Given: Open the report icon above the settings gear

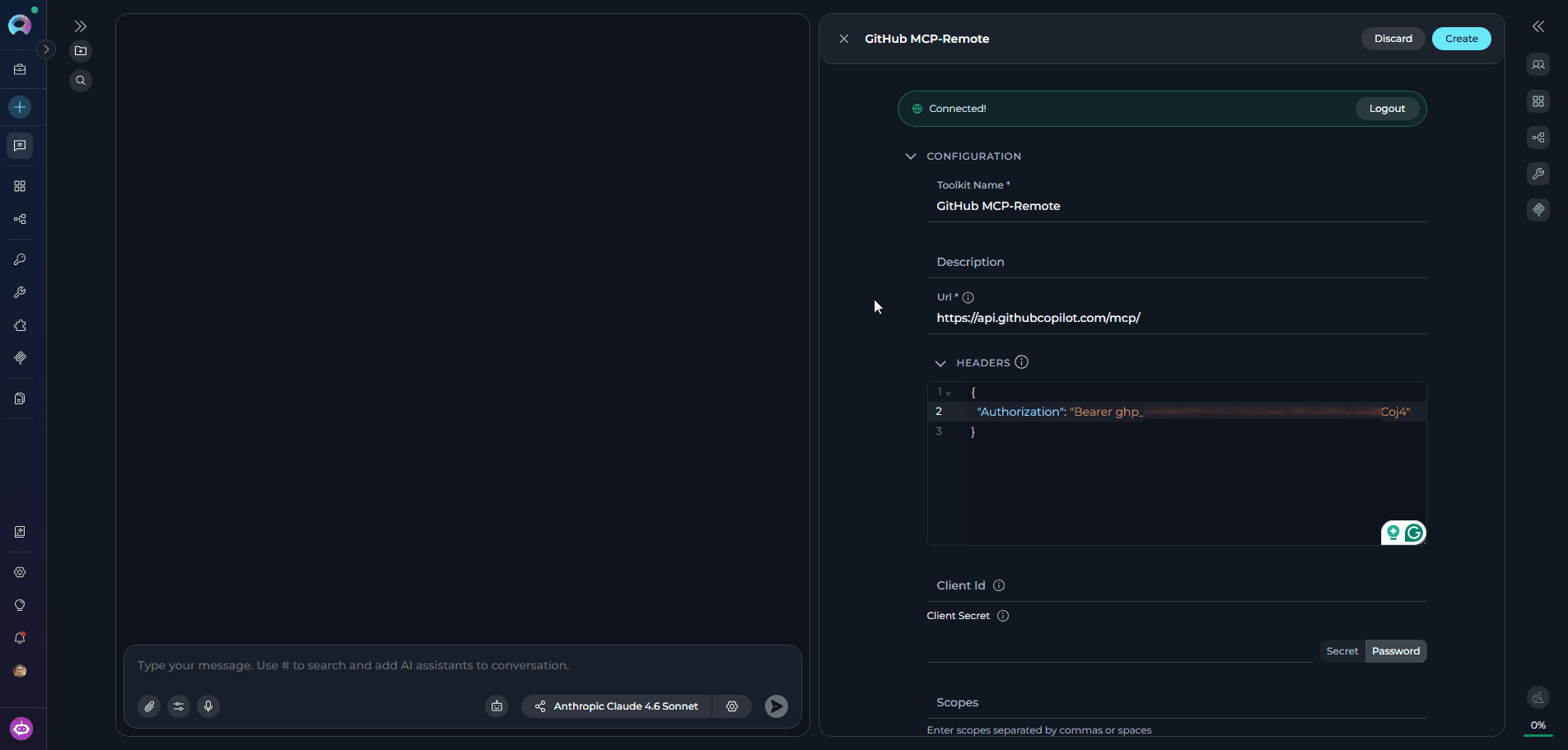Looking at the screenshot, I should pyautogui.click(x=20, y=532).
